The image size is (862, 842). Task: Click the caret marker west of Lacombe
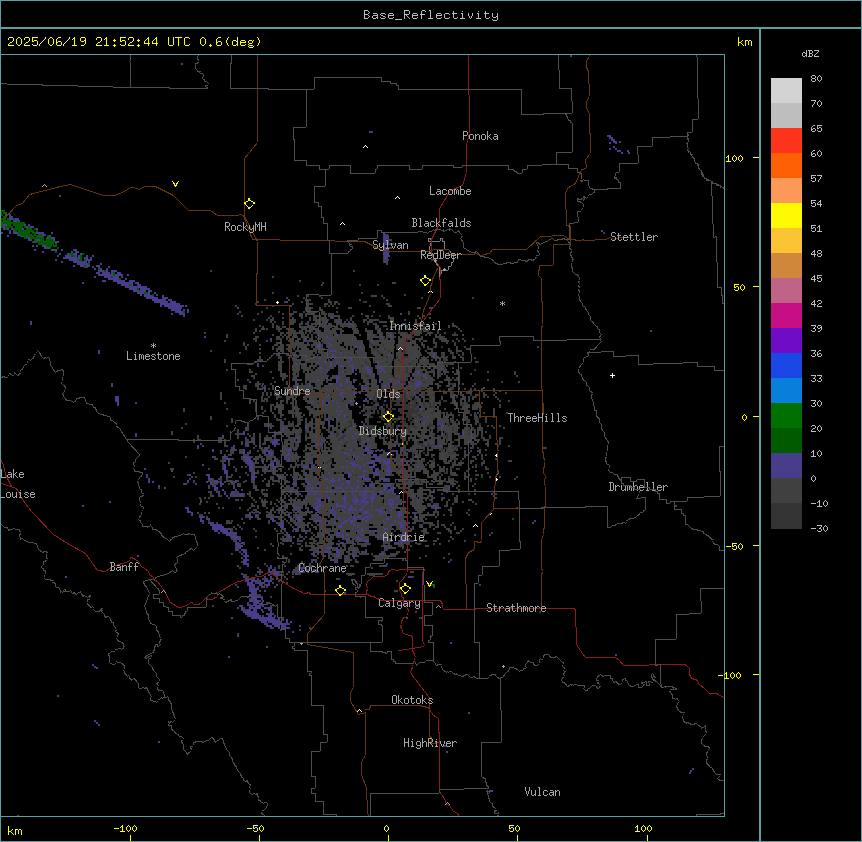397,198
